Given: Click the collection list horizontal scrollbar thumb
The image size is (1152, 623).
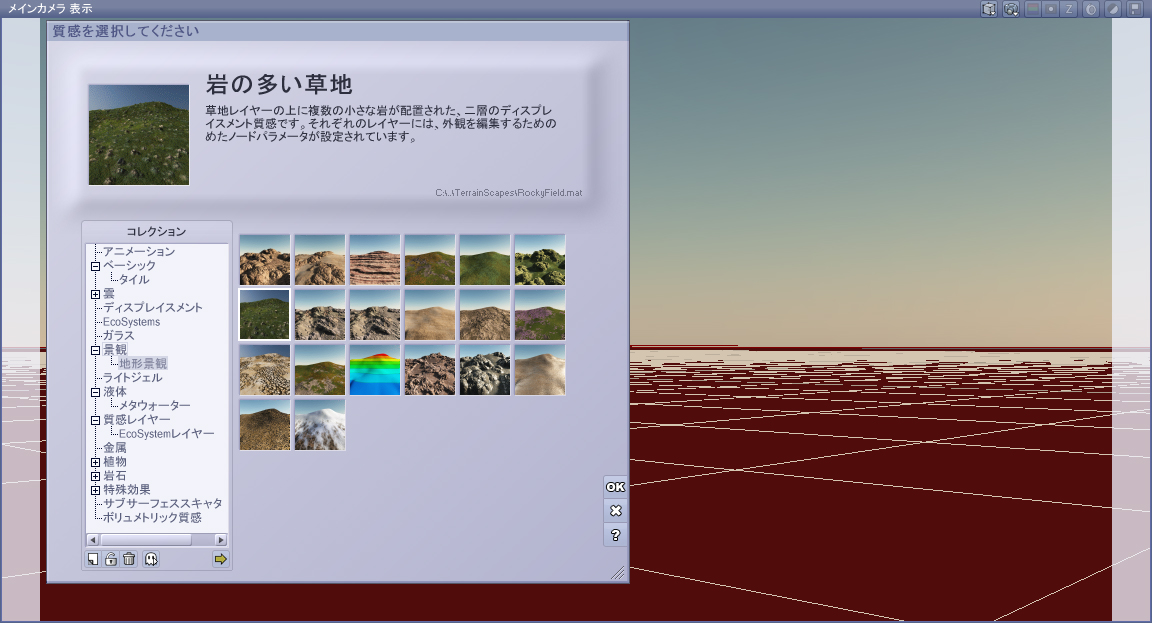Looking at the screenshot, I should pos(145,540).
